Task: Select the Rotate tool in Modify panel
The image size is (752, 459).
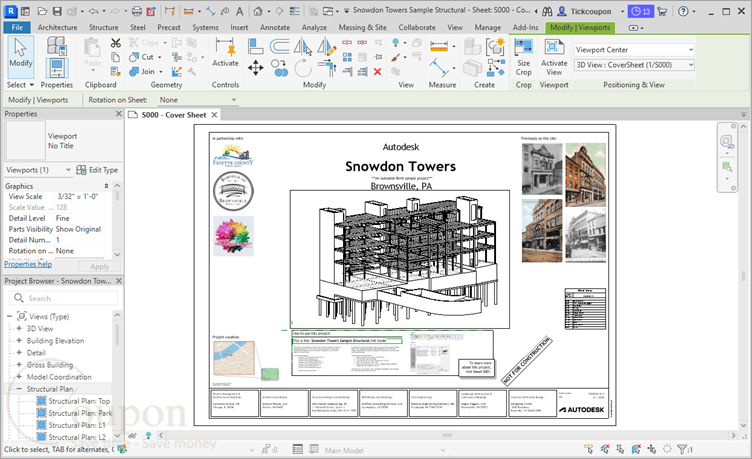Action: pos(303,68)
